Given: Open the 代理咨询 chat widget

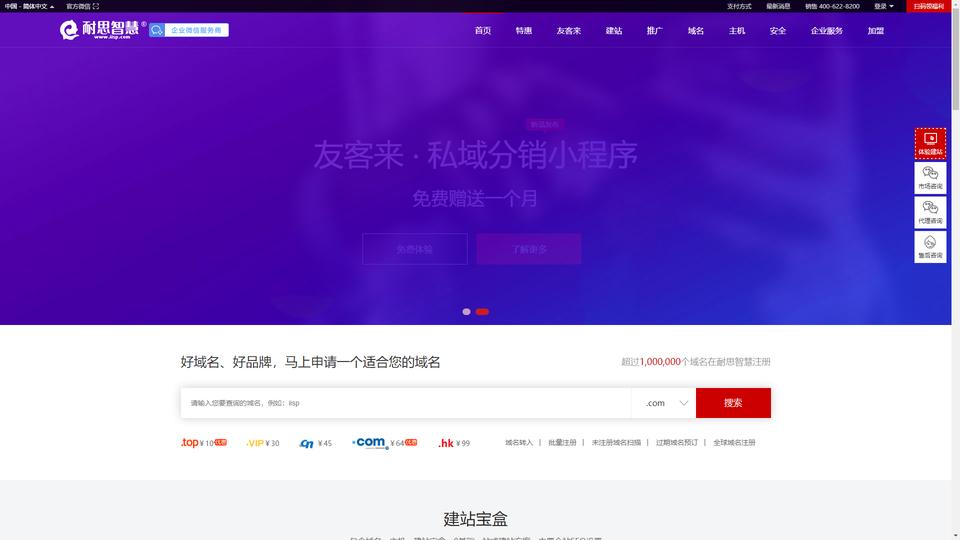Looking at the screenshot, I should (x=930, y=212).
